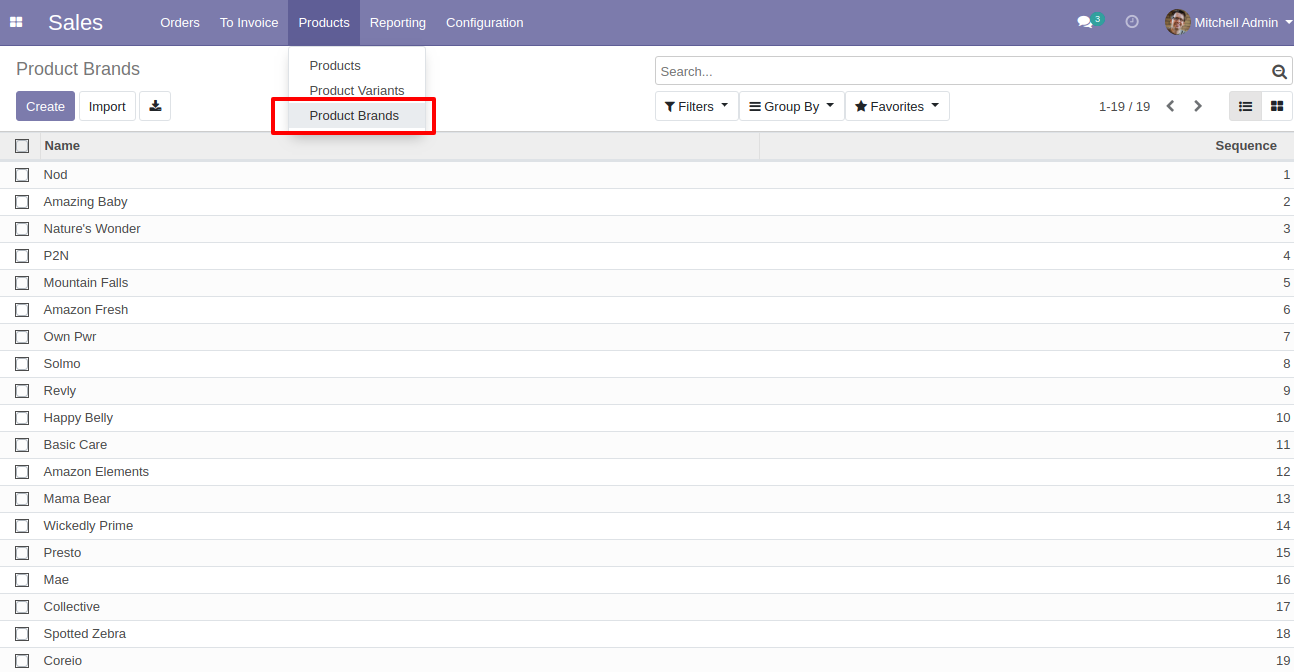Check the Amazon Fresh row checkbox
This screenshot has height=672, width=1294.
click(x=22, y=310)
